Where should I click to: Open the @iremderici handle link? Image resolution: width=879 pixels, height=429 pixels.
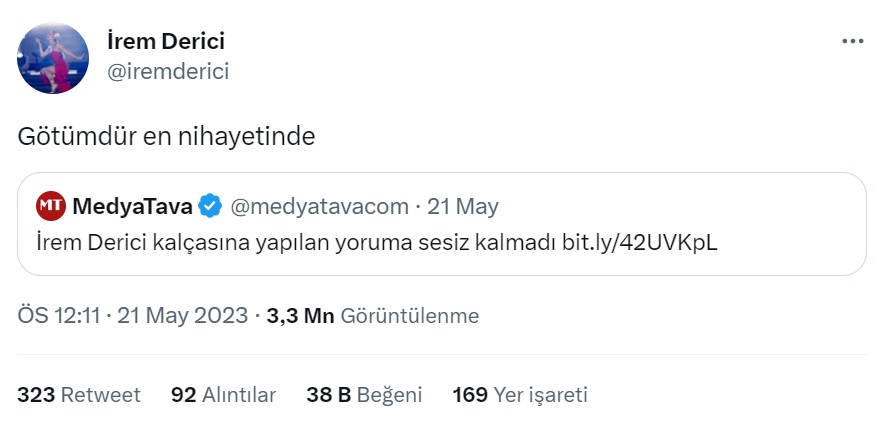click(x=168, y=72)
